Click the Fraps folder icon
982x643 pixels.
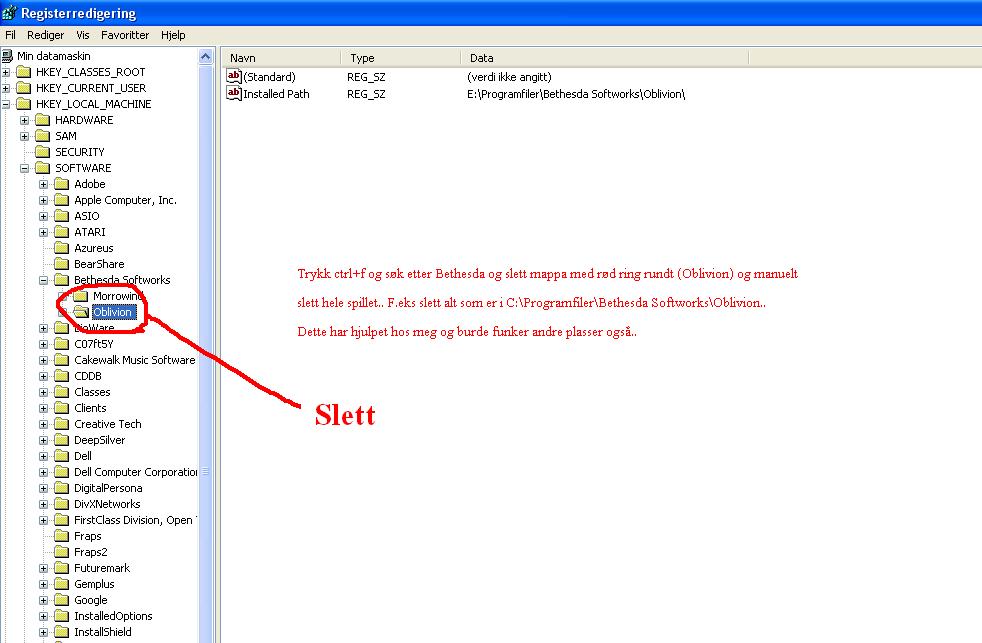click(x=62, y=536)
